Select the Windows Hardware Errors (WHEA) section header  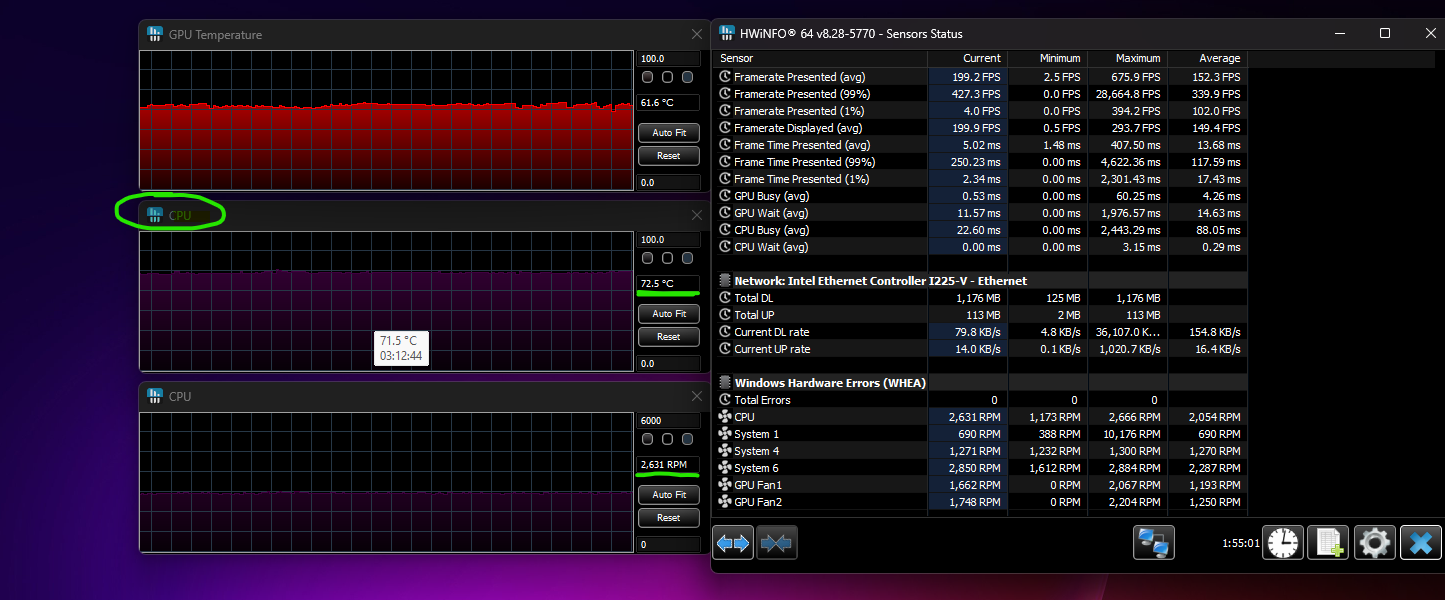(829, 383)
